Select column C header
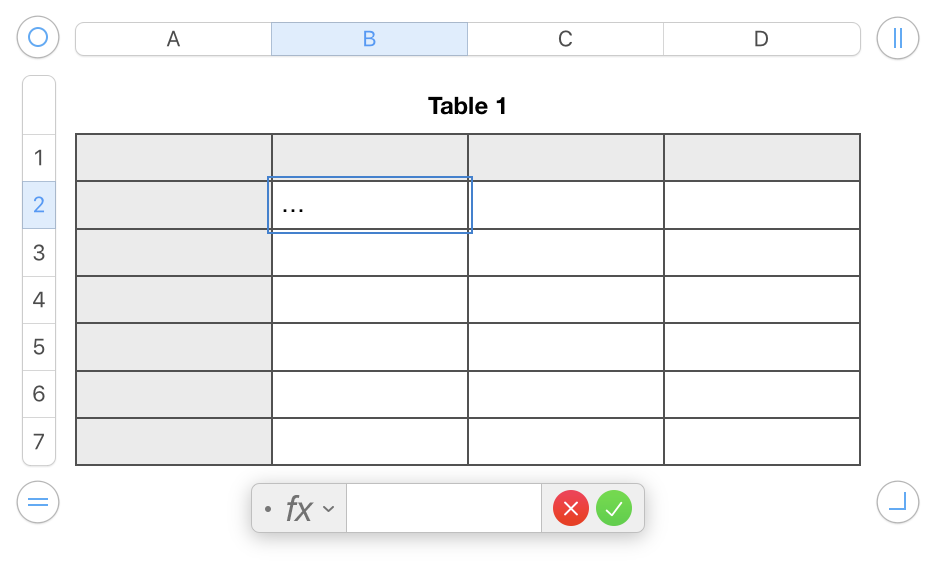Screen dimensions: 938x588 tap(565, 39)
